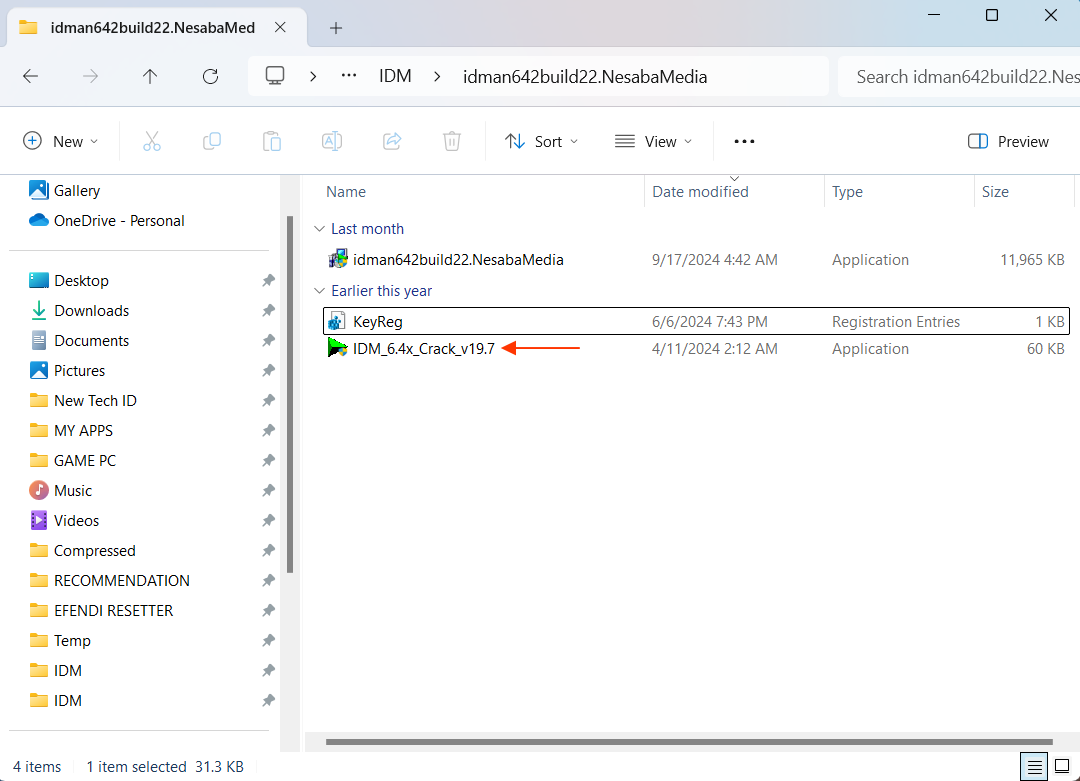The image size is (1080, 781).
Task: Switch to large thumbnails view icon
Action: (x=1062, y=766)
